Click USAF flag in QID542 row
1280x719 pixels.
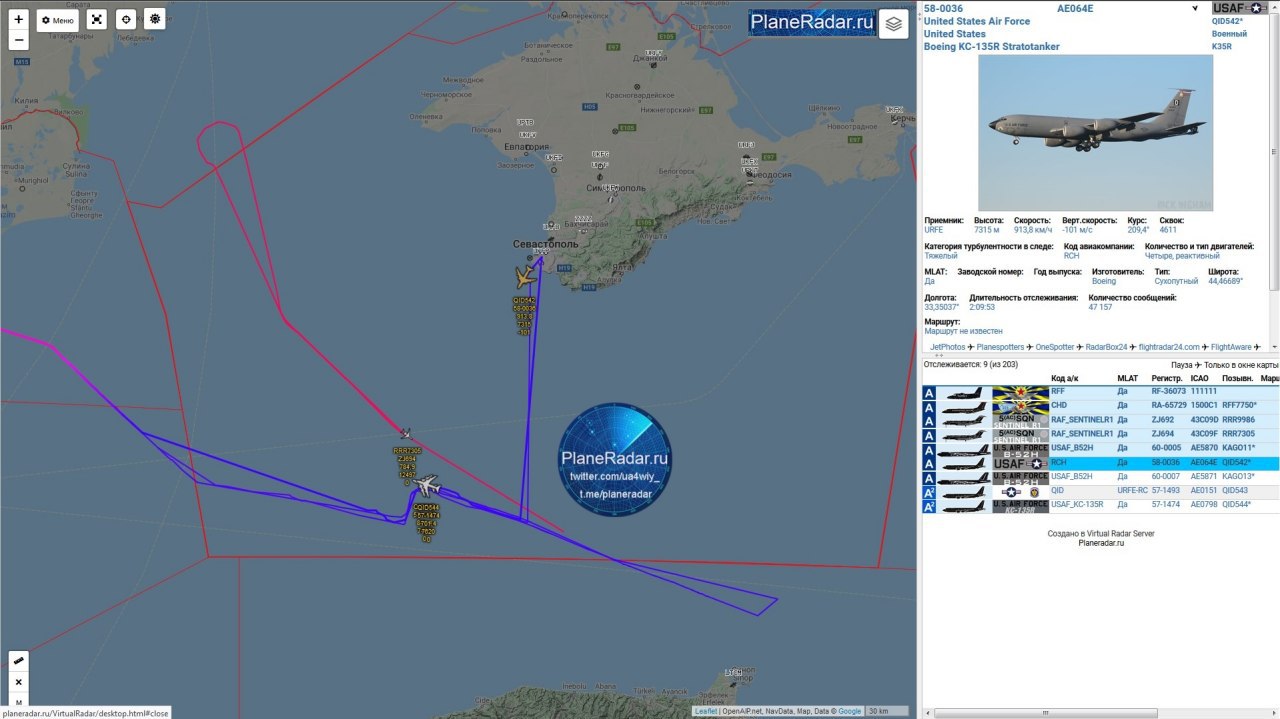click(x=1020, y=464)
